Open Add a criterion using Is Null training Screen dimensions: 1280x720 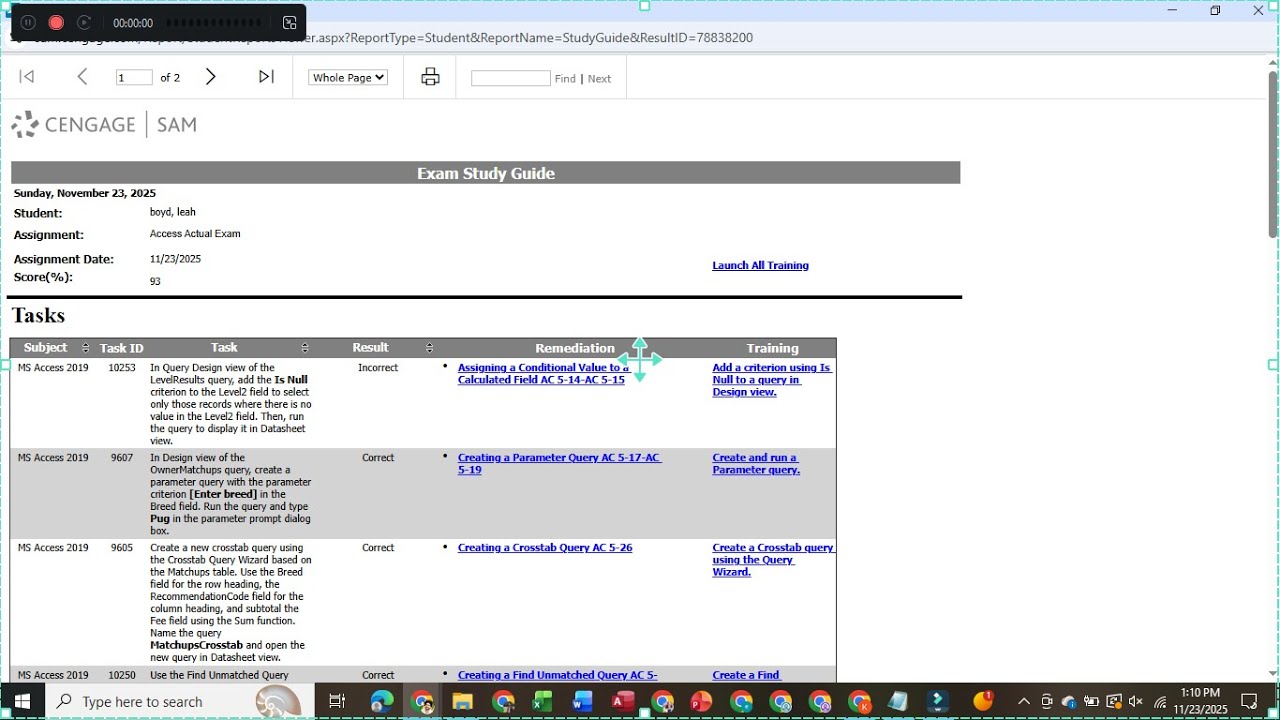pyautogui.click(x=772, y=380)
